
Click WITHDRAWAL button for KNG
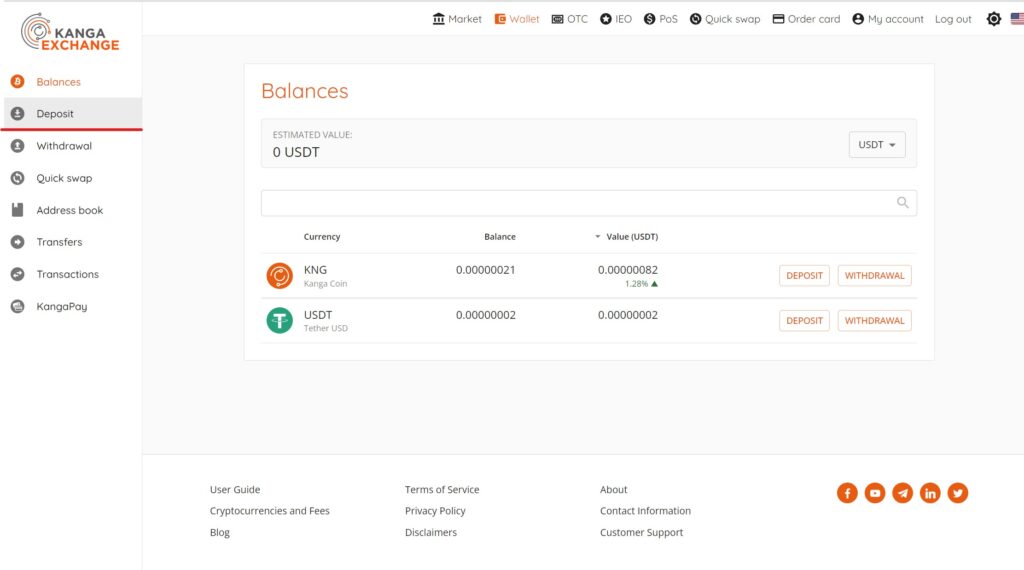(x=874, y=276)
